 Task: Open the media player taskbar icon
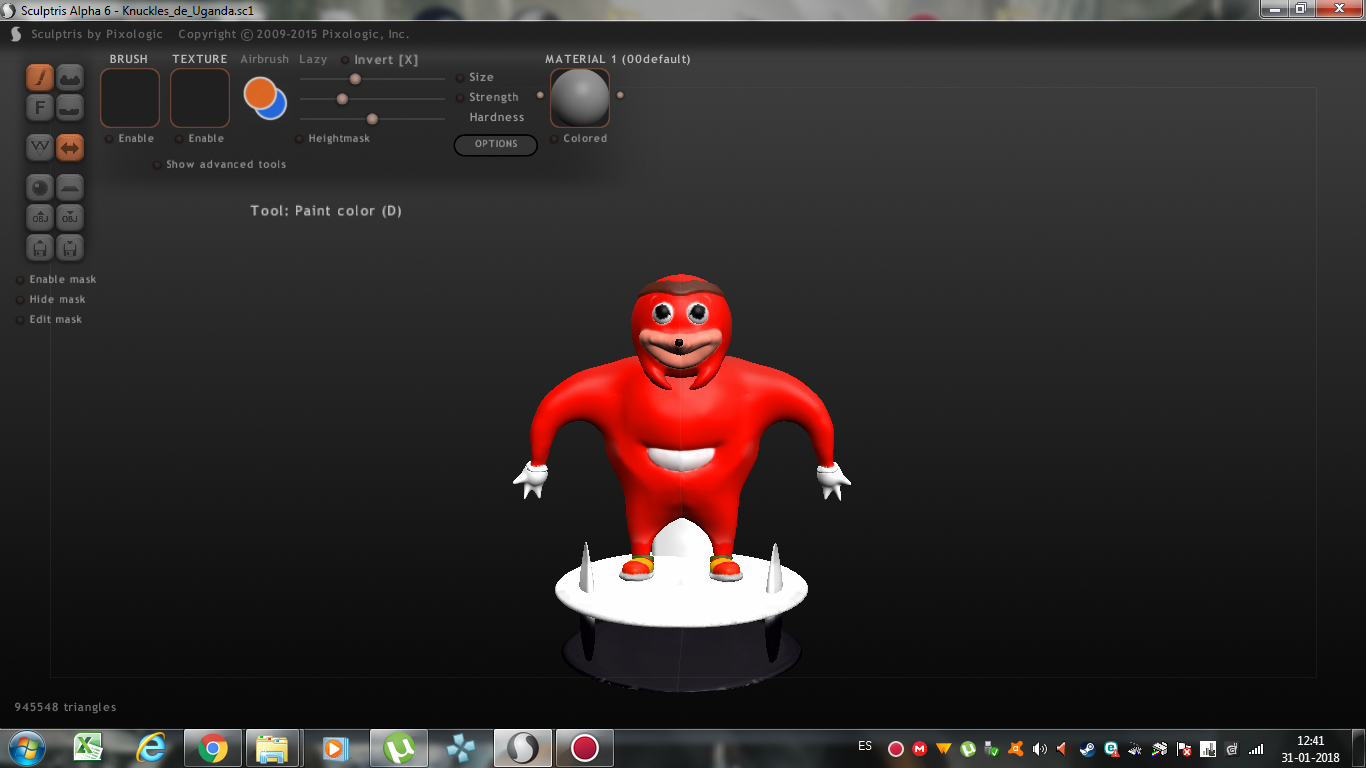[x=335, y=747]
